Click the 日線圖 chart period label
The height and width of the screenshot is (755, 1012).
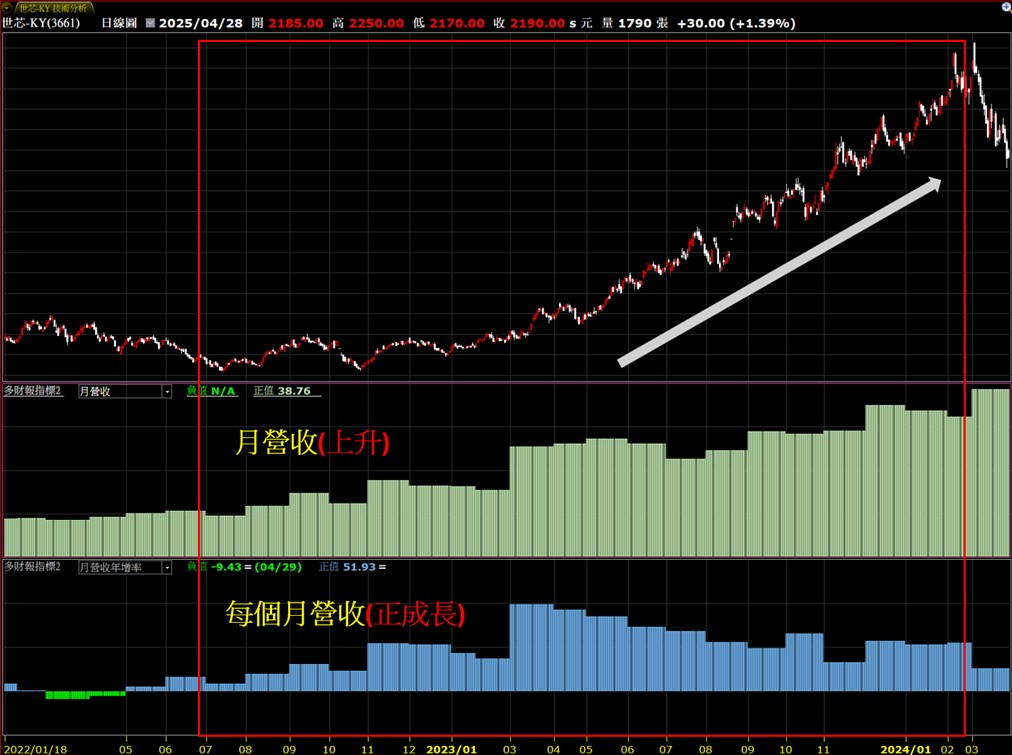pyautogui.click(x=120, y=21)
